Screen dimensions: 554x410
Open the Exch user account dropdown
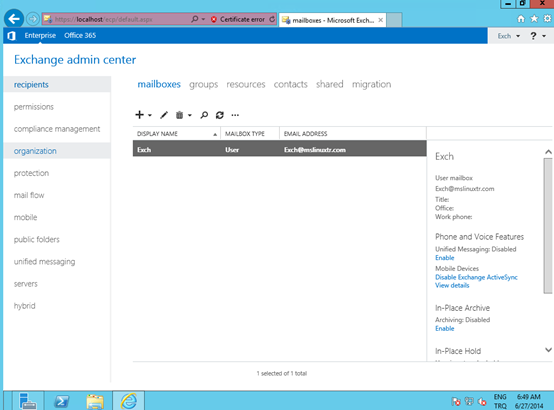pos(508,36)
